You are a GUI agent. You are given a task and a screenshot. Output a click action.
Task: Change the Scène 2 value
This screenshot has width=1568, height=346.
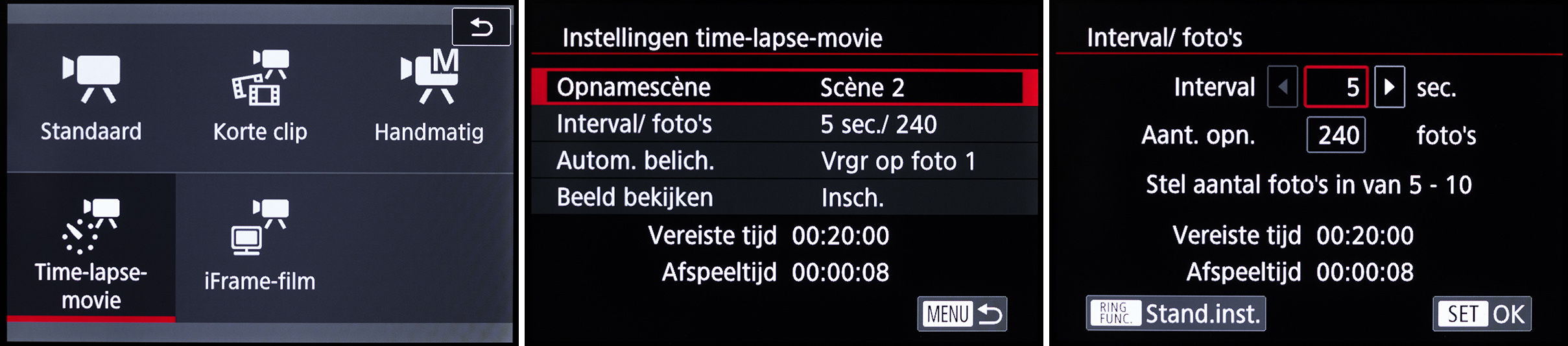862,88
